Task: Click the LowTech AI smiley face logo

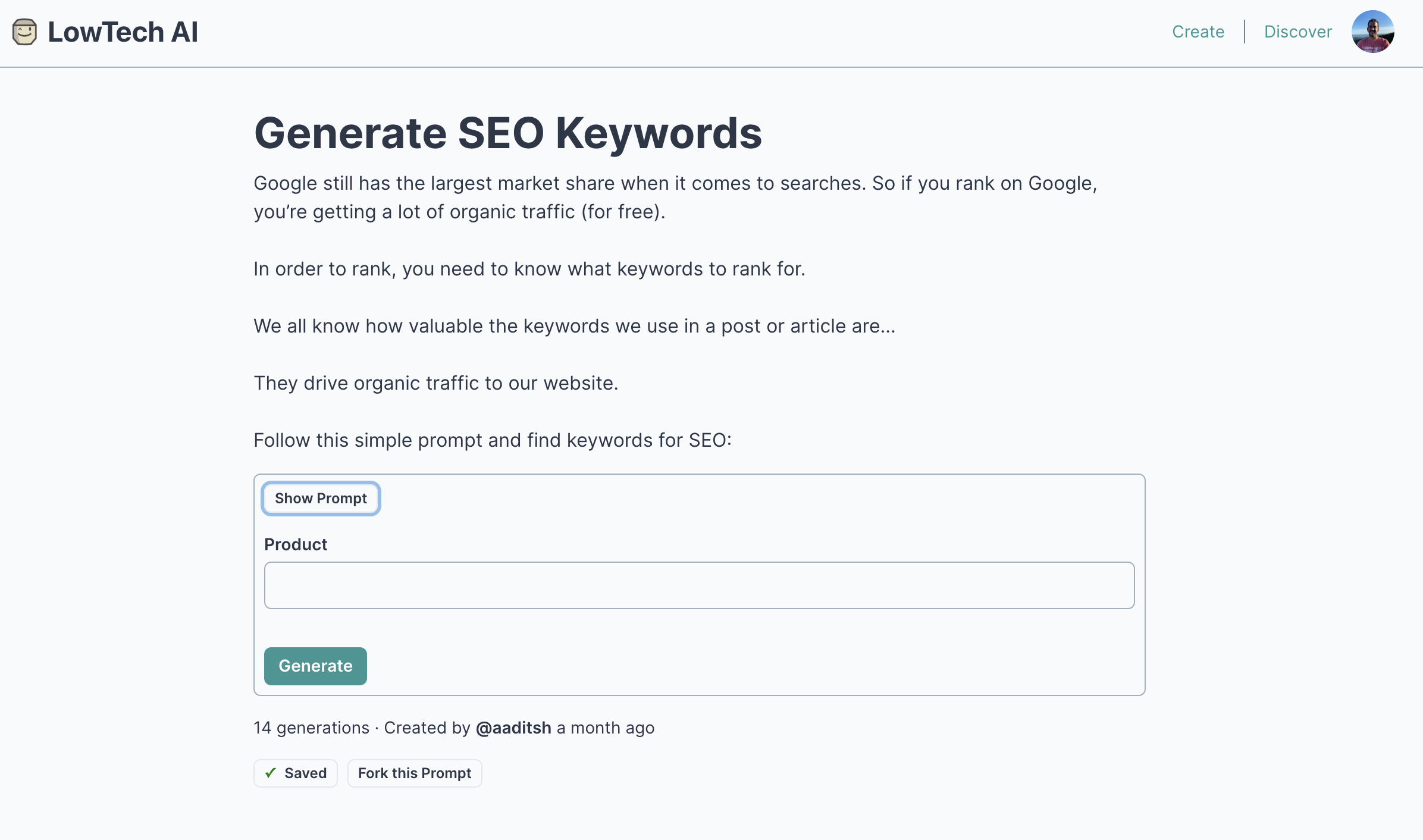Action: 24,32
